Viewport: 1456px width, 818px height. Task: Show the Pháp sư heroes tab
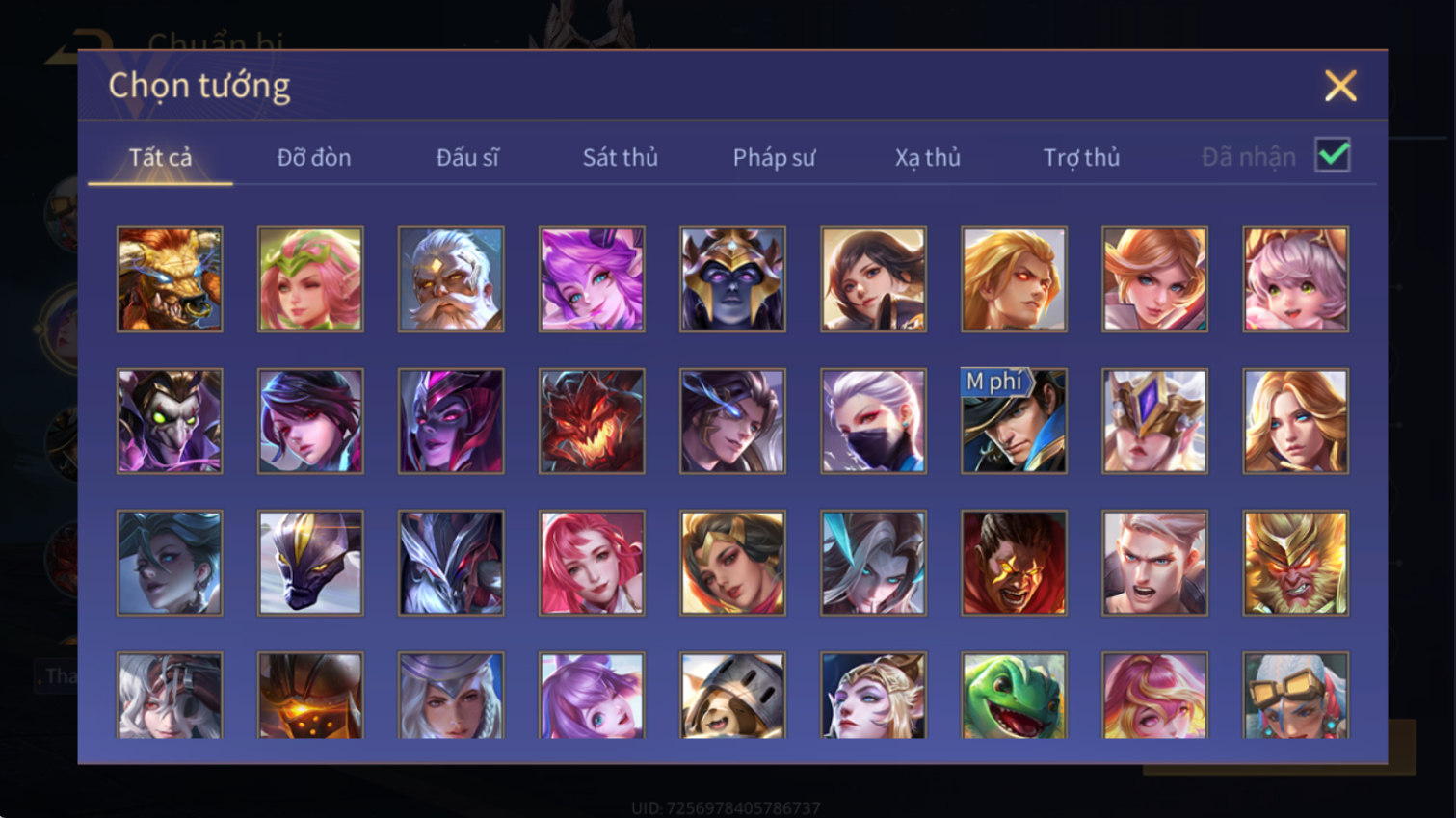tap(774, 157)
